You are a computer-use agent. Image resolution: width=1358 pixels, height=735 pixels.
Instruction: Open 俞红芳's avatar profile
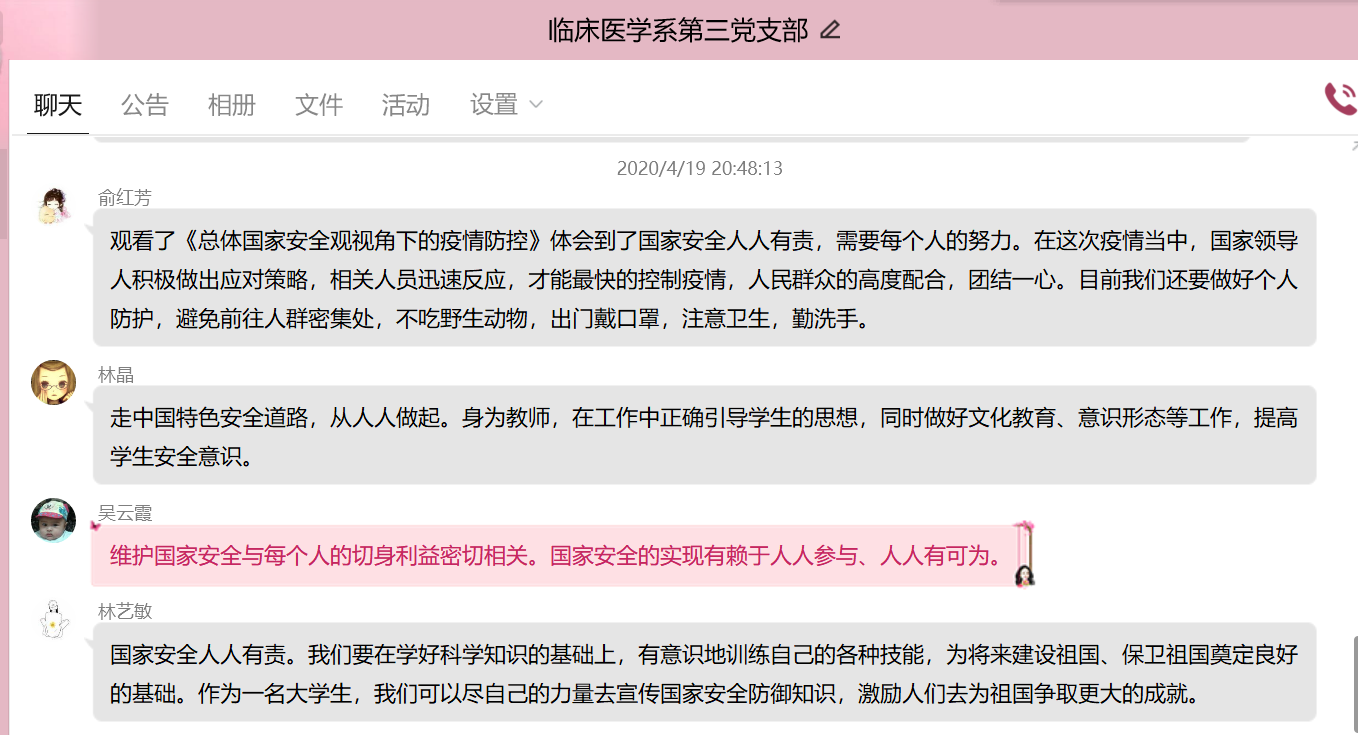click(54, 205)
